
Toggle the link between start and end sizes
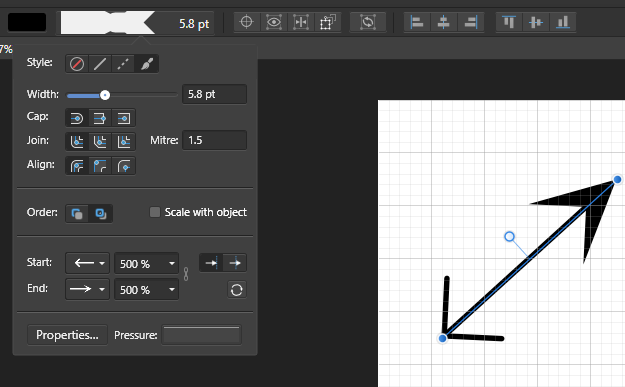[x=186, y=274]
